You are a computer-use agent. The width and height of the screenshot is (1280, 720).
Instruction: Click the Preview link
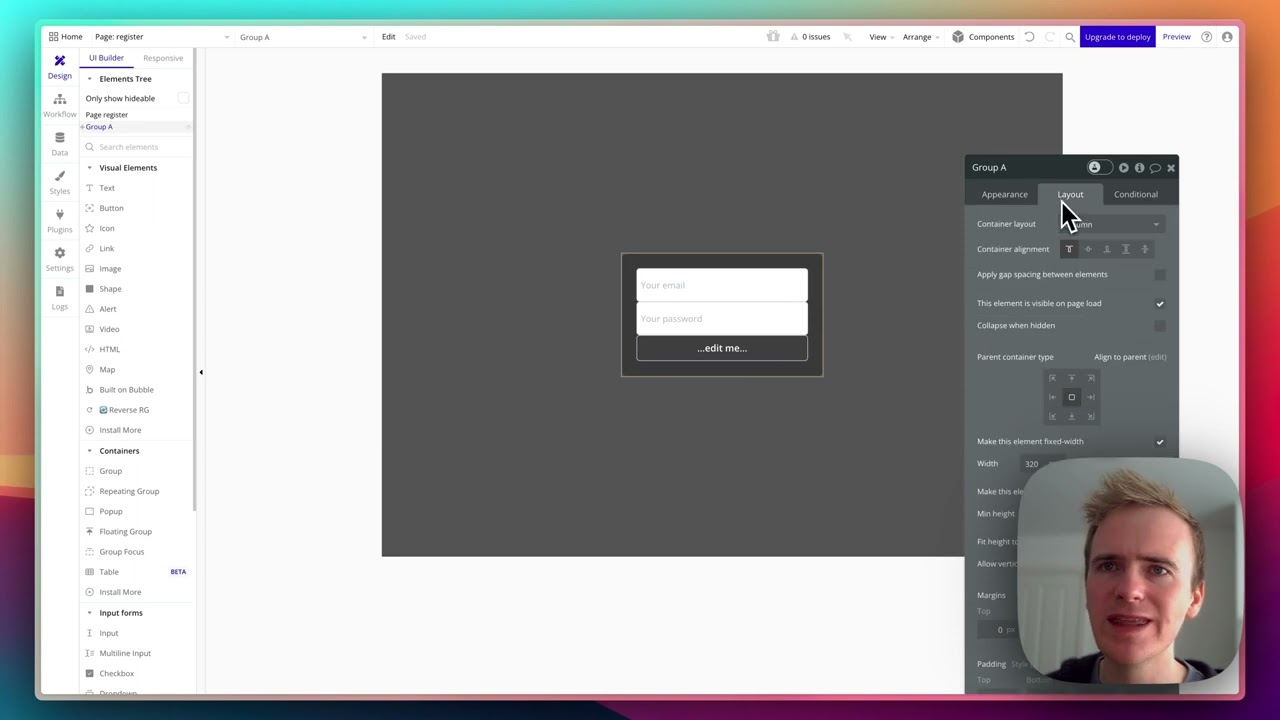(x=1176, y=37)
